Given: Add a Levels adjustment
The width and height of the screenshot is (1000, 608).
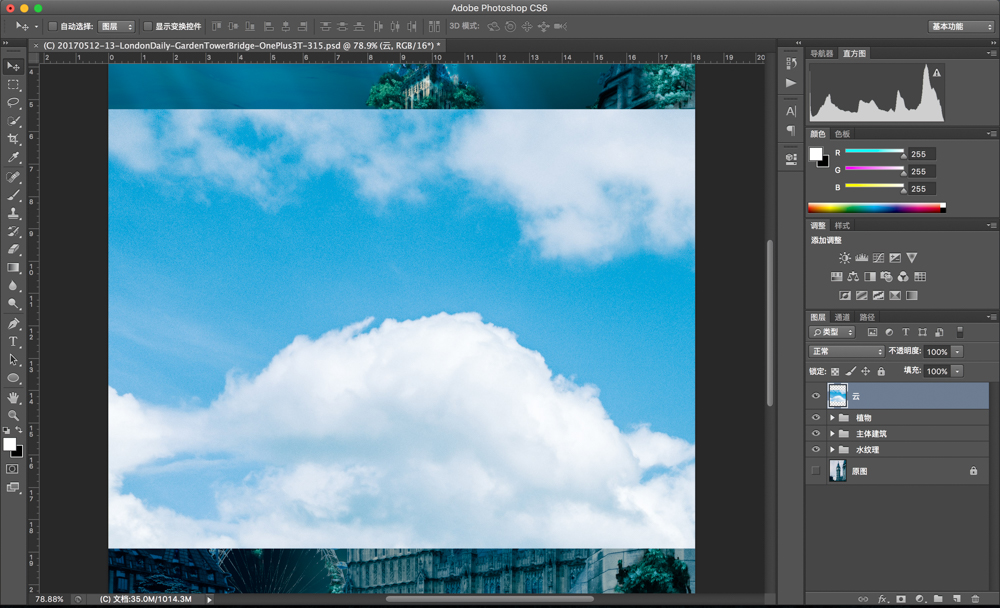Looking at the screenshot, I should (x=862, y=258).
